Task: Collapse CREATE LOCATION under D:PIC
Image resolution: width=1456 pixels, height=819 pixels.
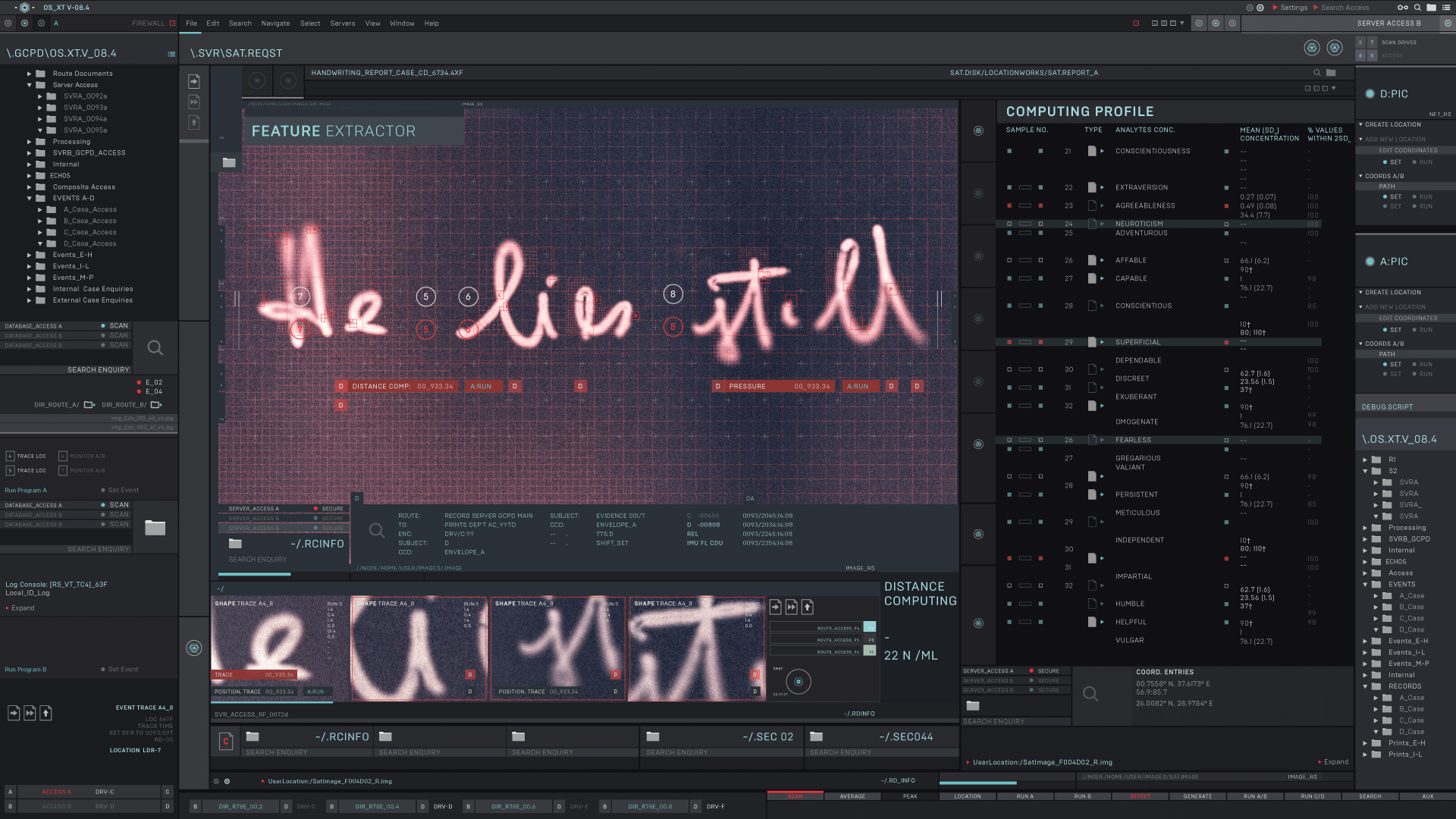Action: coord(1361,124)
